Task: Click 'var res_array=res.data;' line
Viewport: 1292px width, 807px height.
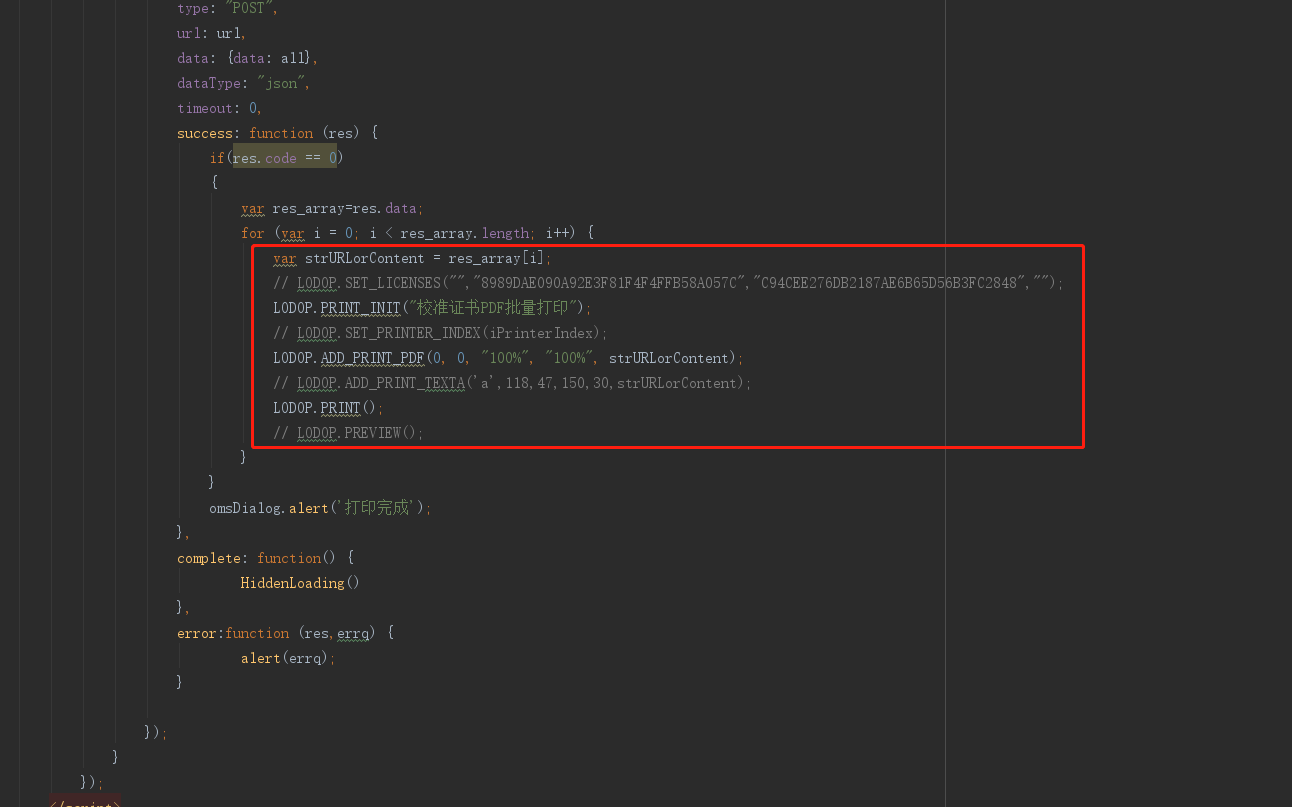Action: point(332,208)
